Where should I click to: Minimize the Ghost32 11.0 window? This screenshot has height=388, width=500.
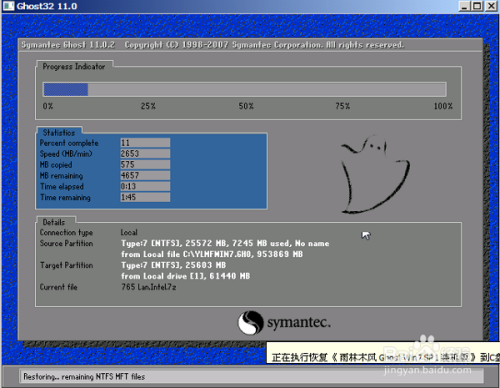click(x=464, y=6)
